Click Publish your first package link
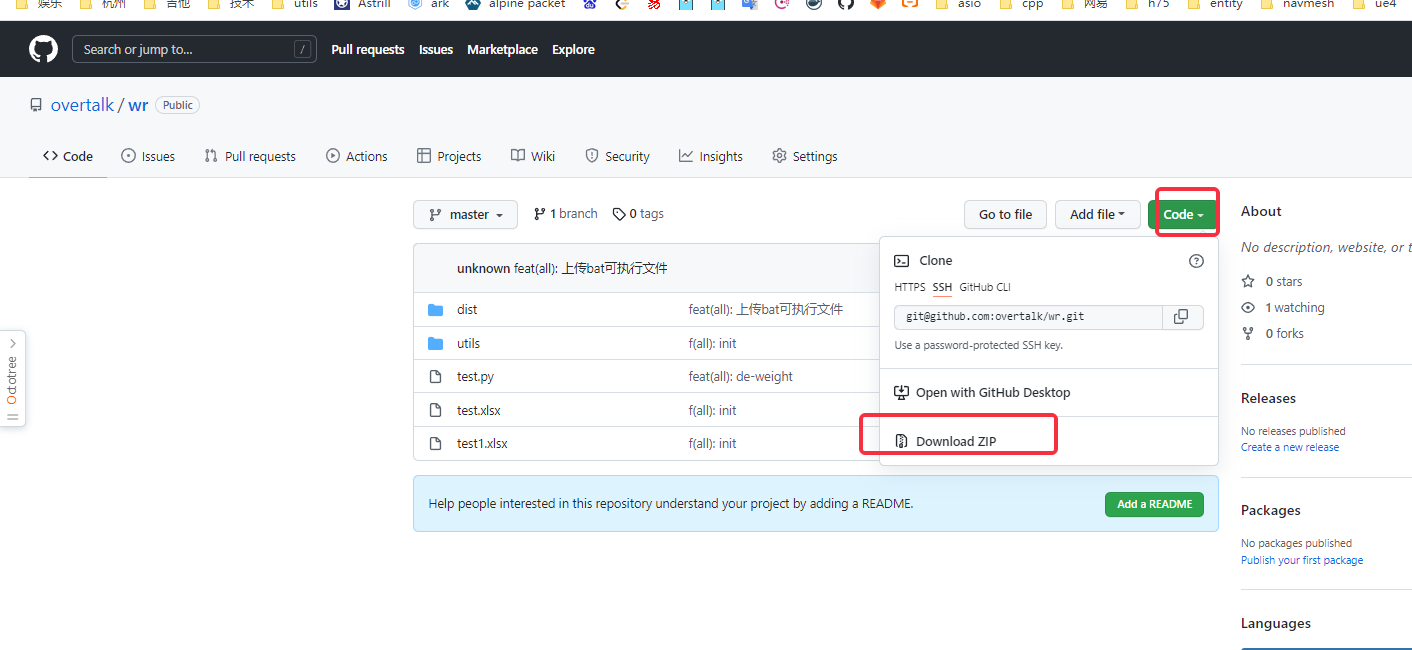Image resolution: width=1412 pixels, height=650 pixels. (1302, 560)
